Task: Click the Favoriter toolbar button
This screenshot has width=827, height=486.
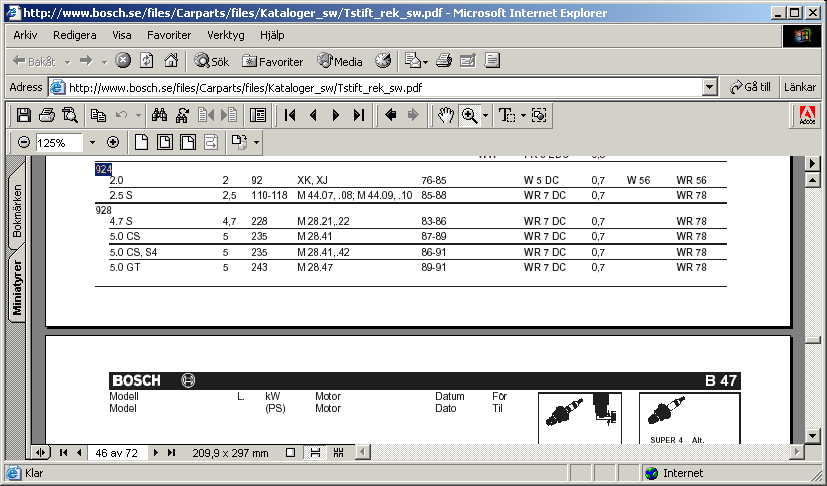Action: (x=273, y=61)
